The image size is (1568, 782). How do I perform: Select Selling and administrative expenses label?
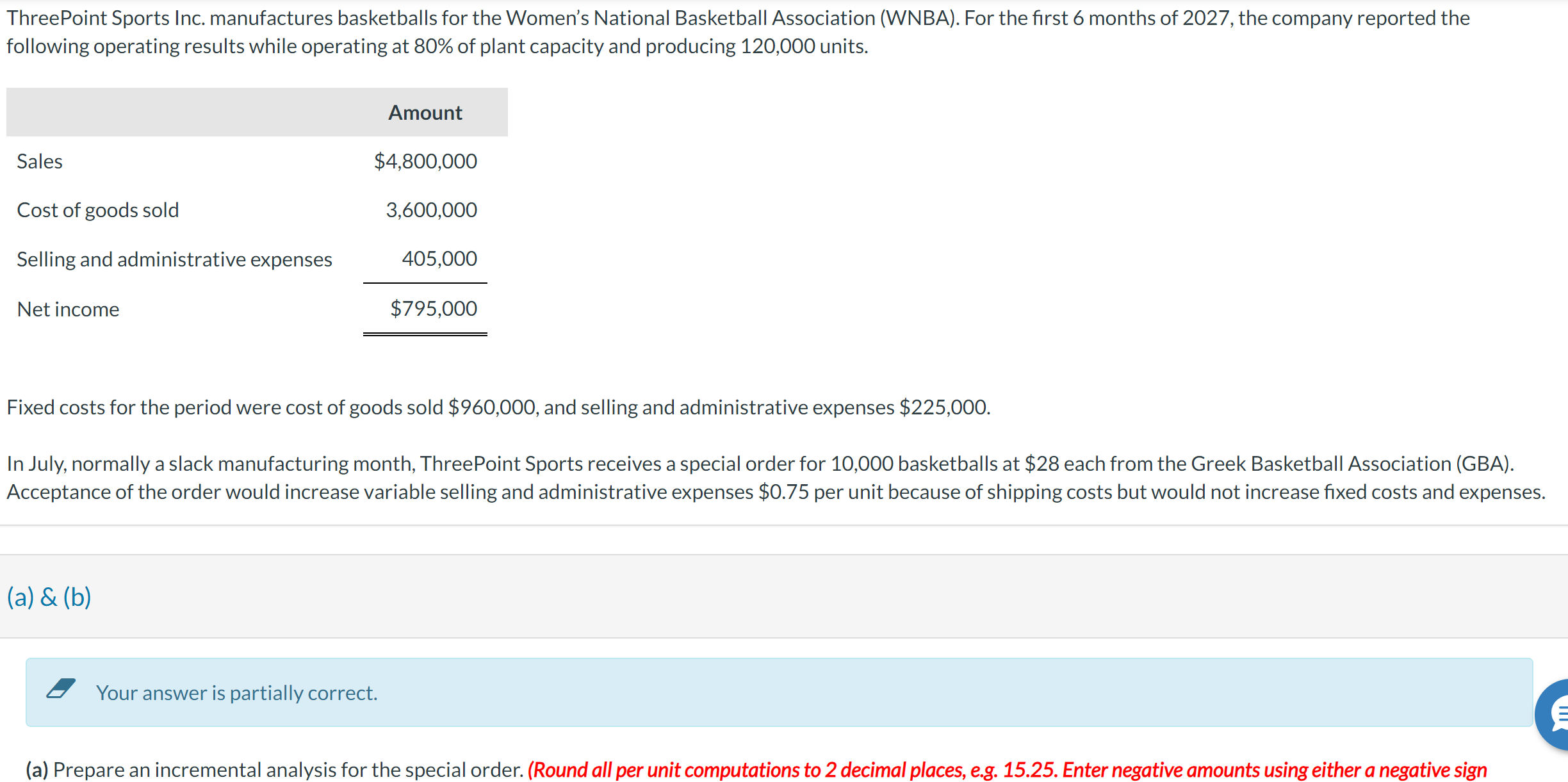click(174, 259)
